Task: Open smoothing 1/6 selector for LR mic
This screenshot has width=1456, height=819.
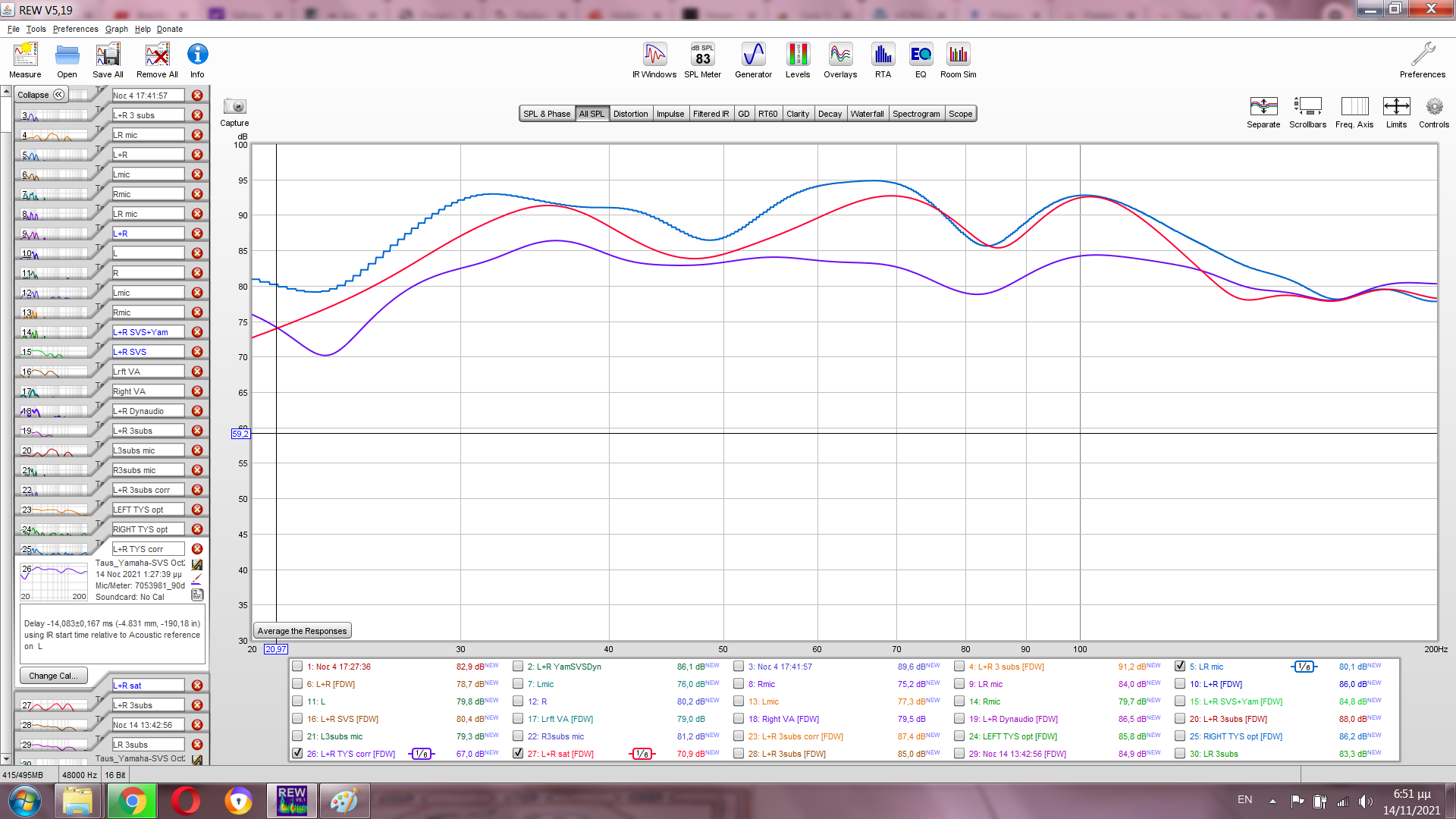Action: 1304,667
